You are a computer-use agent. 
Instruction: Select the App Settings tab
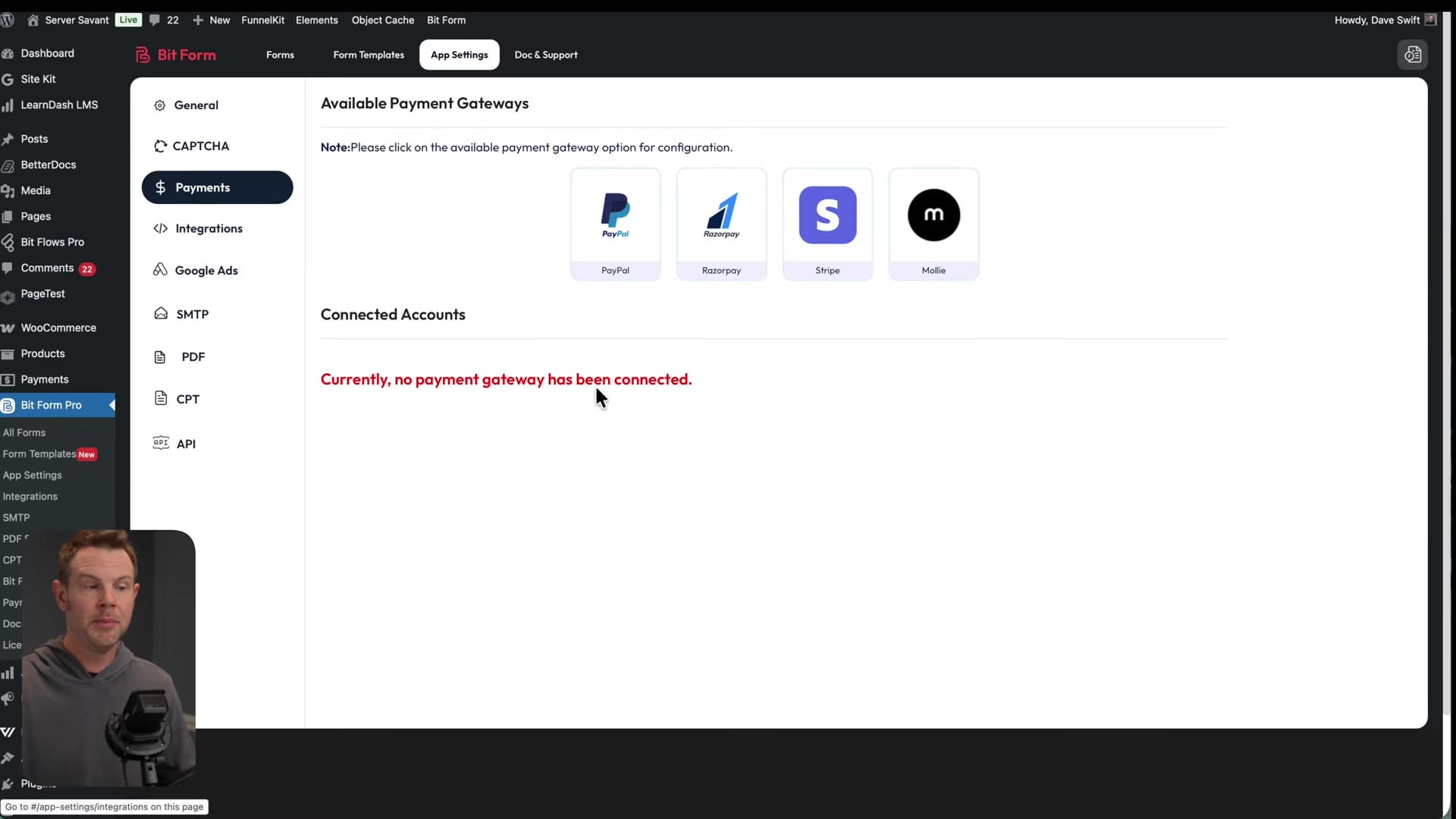[x=460, y=55]
